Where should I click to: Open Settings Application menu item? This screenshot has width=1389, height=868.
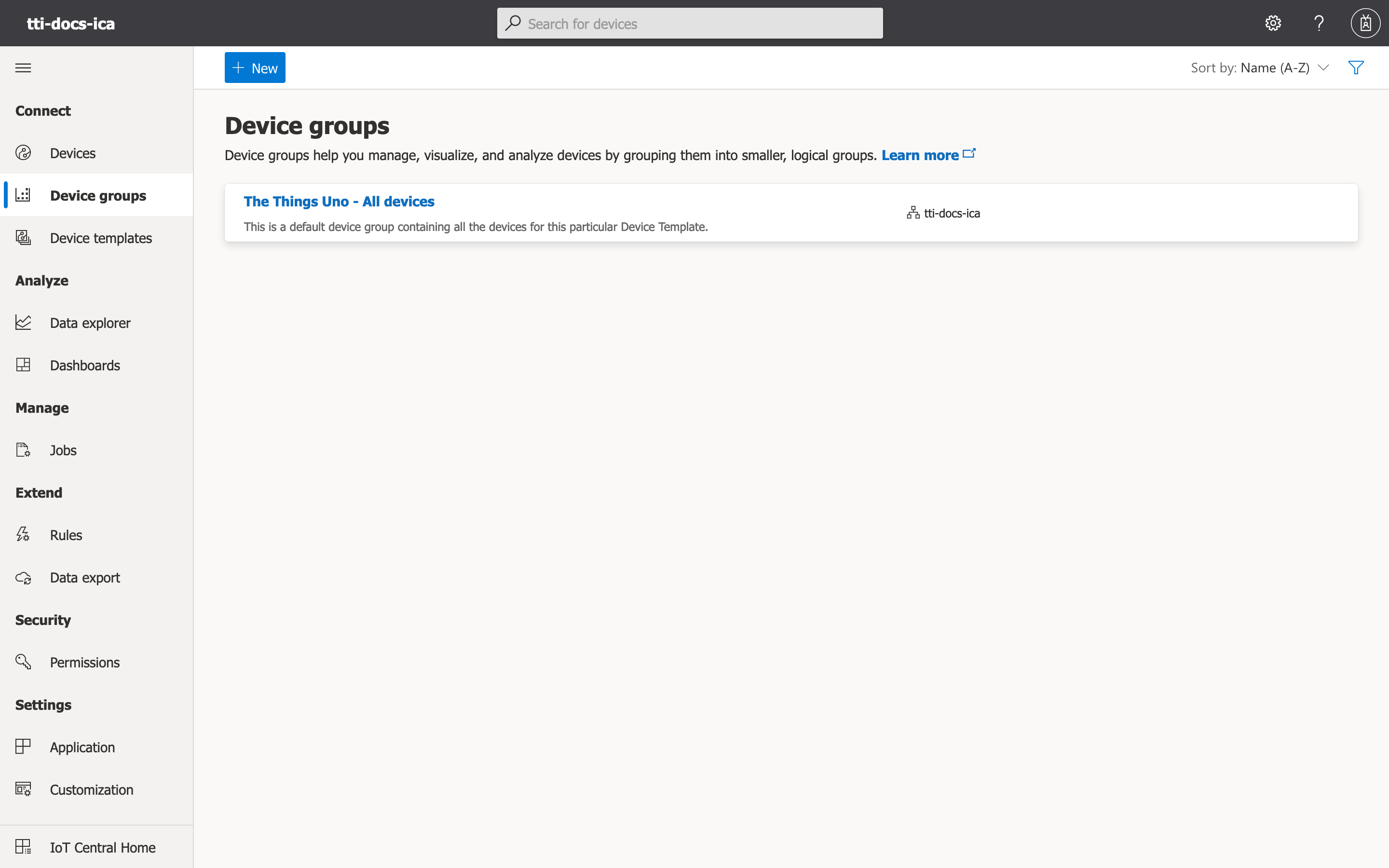(83, 747)
